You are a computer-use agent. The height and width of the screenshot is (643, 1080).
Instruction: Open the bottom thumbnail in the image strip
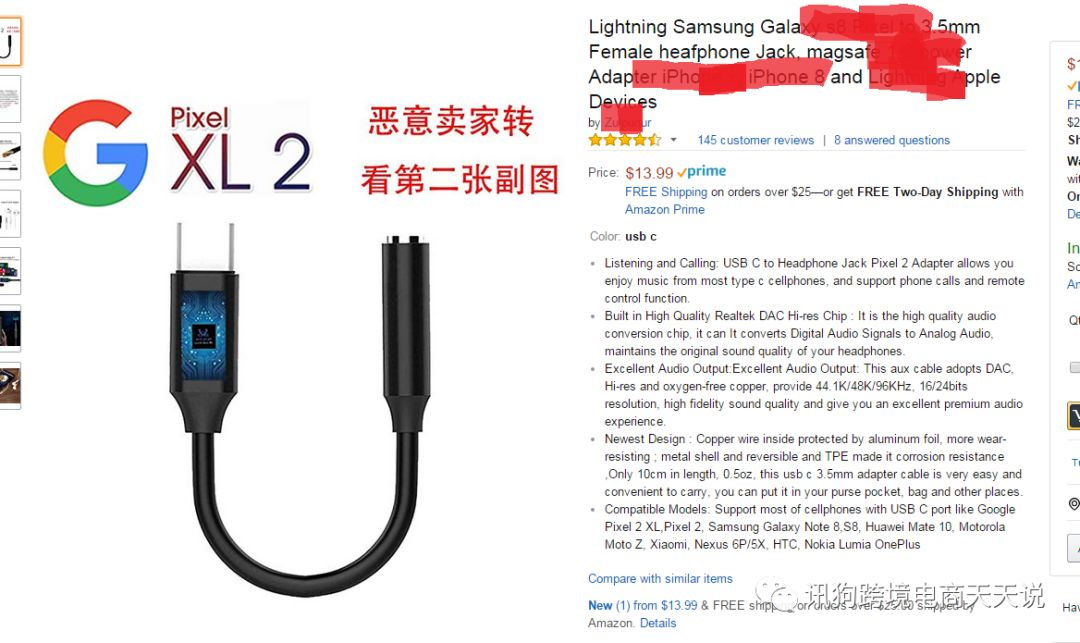tap(10, 386)
